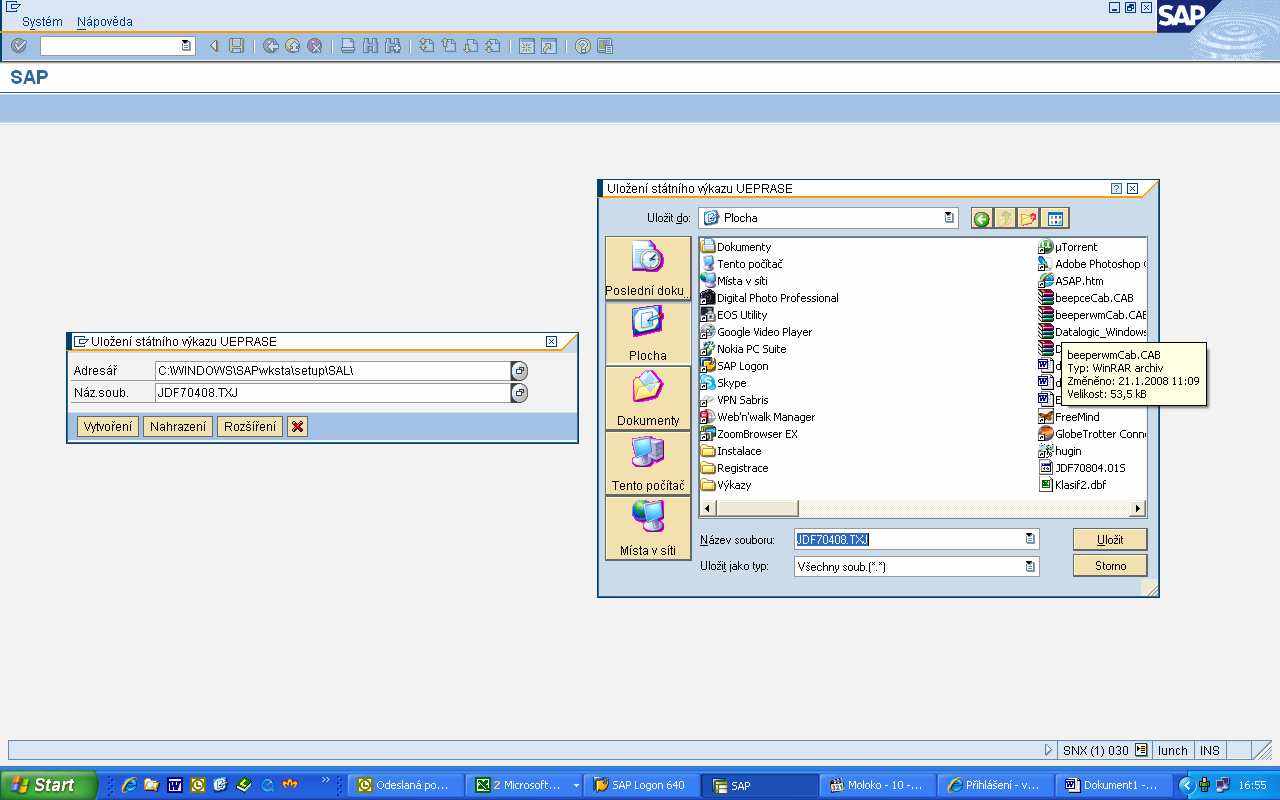Viewport: 1280px width, 800px height.
Task: Select the Registrace folder in file list
Action: click(734, 468)
